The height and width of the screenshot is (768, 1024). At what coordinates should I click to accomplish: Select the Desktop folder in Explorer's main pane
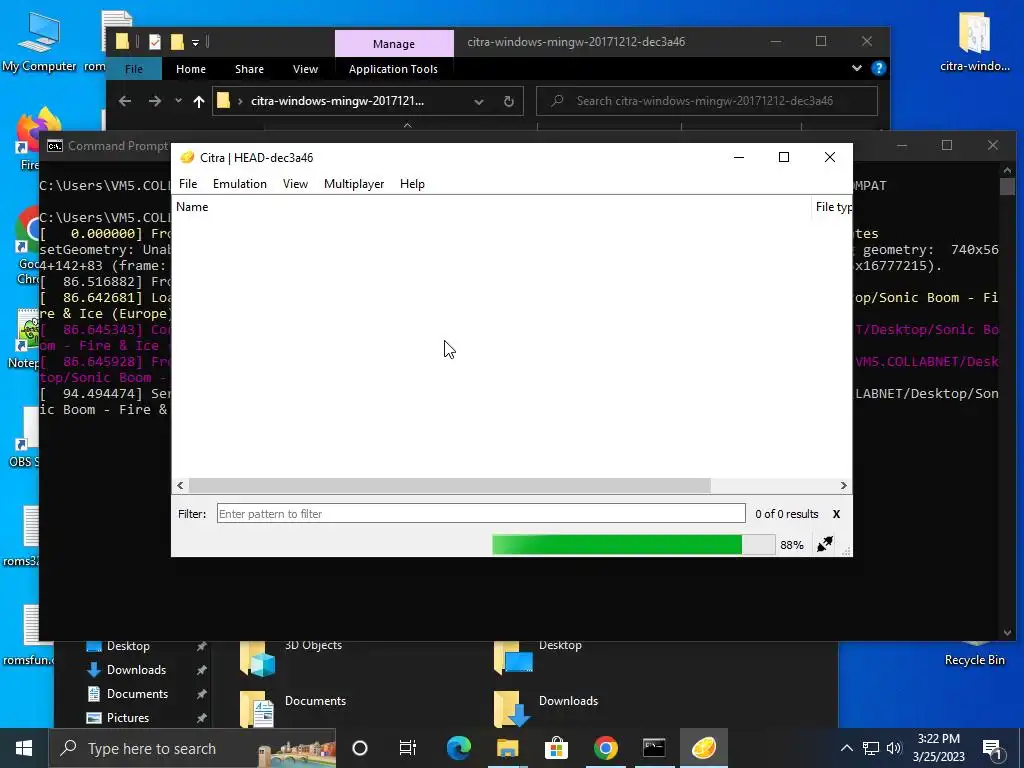click(537, 656)
